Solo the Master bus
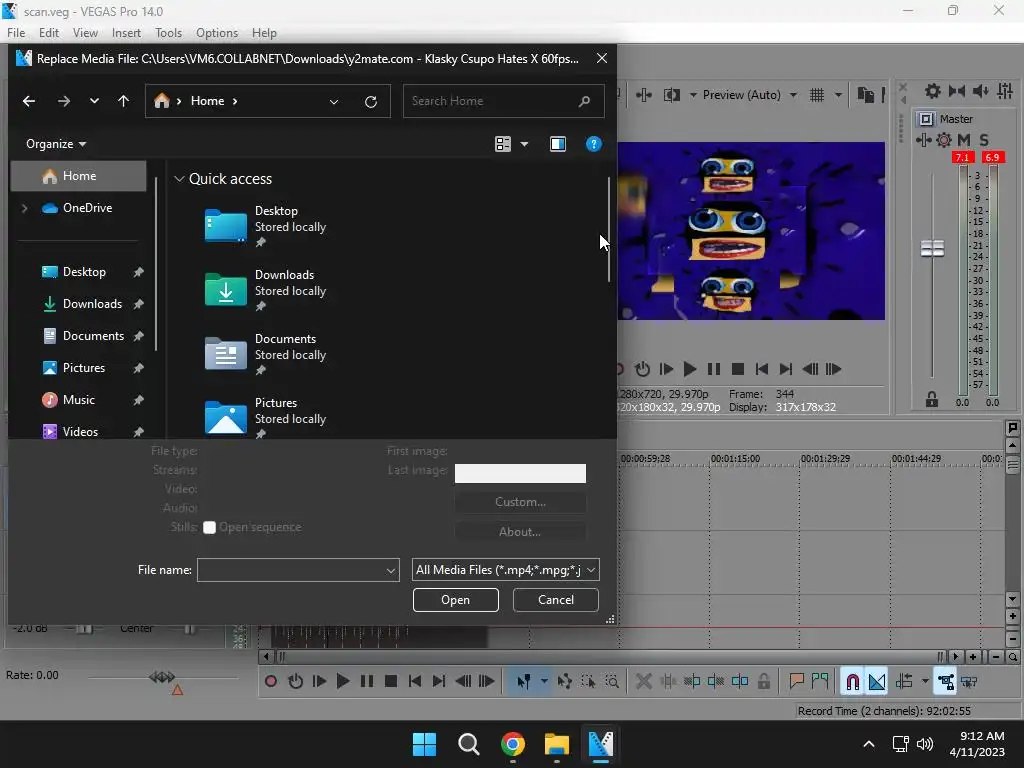1024x768 pixels. 984,140
